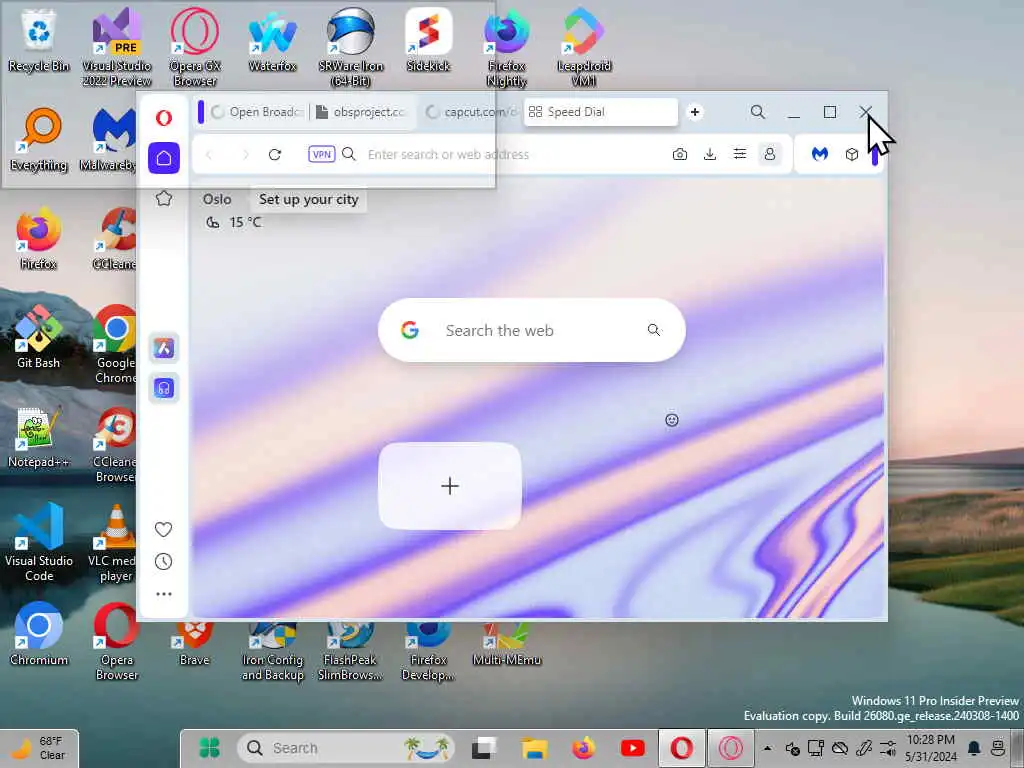The image size is (1024, 768).
Task: Open the extensions cube icon
Action: coord(852,154)
